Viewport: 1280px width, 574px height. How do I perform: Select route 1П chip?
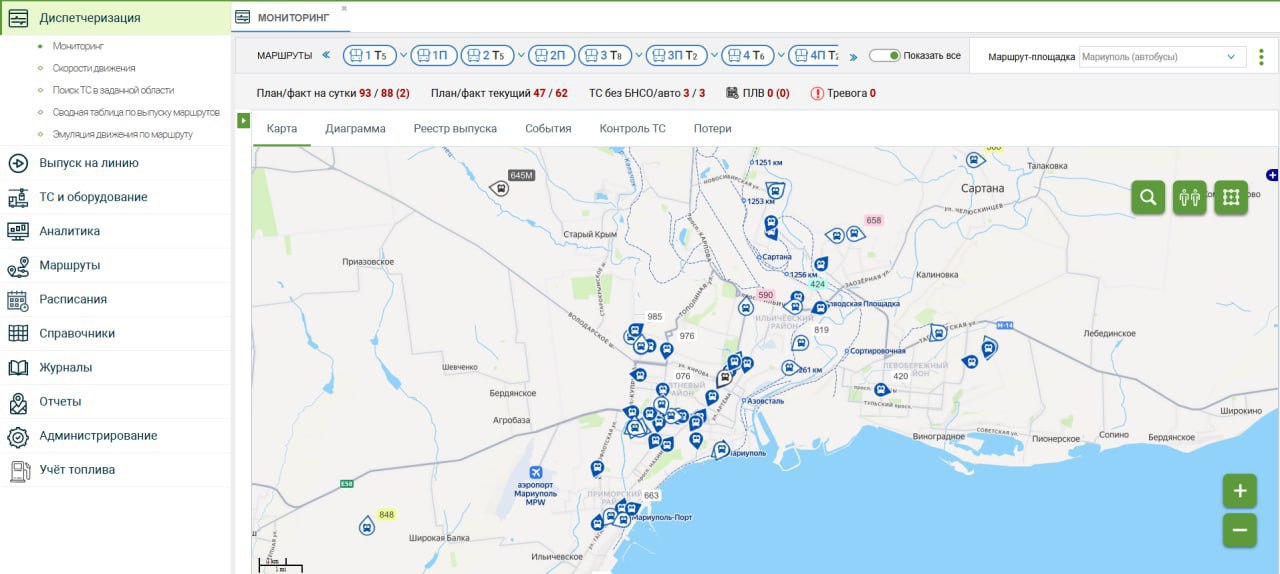pos(433,56)
